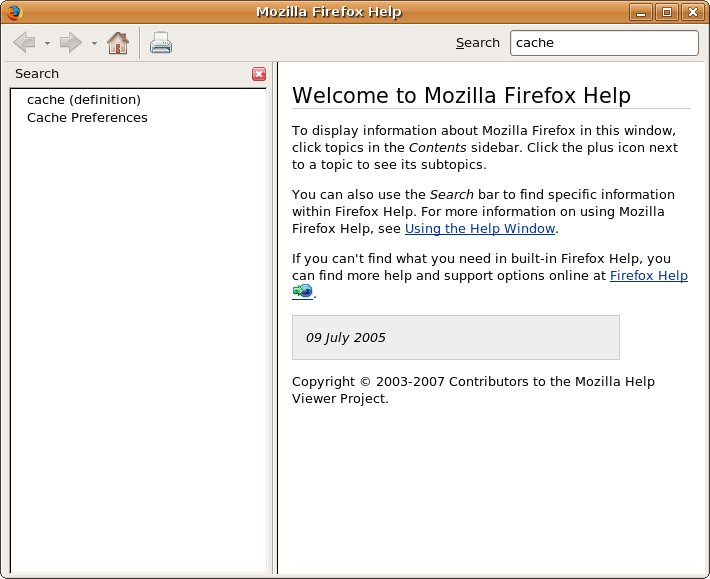Return to the Help home page
Image resolution: width=710 pixels, height=579 pixels.
118,43
